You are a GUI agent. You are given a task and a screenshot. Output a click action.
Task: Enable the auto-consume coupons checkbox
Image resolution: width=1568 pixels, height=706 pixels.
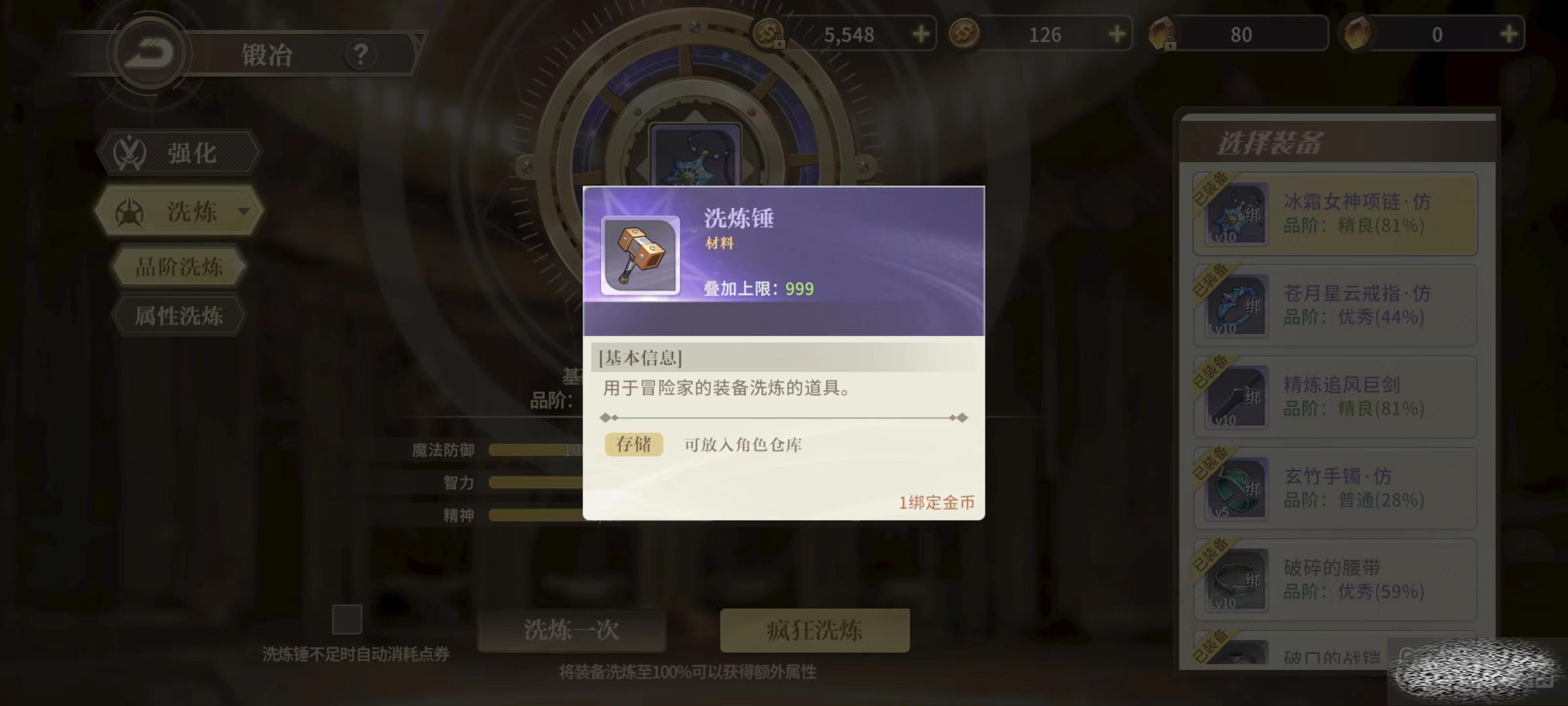tap(347, 620)
